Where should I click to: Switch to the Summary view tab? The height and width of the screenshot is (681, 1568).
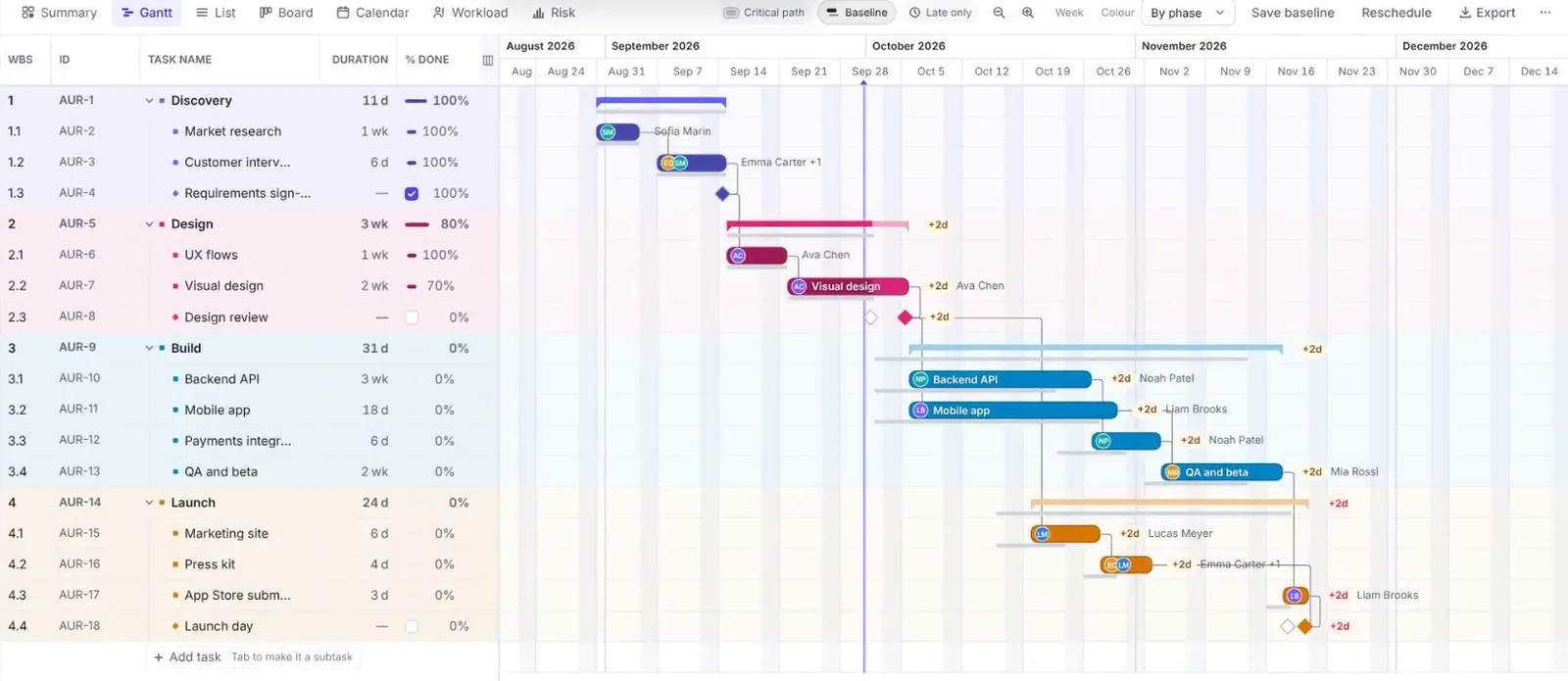point(59,13)
